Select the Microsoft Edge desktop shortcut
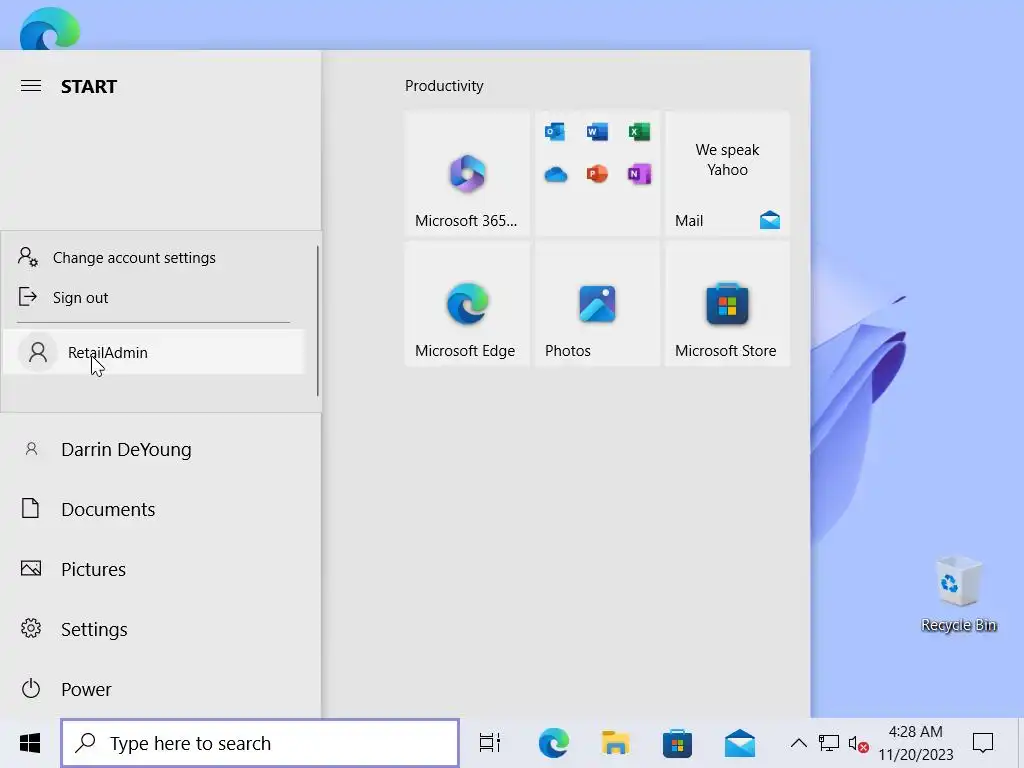The height and width of the screenshot is (768, 1024). tap(50, 29)
